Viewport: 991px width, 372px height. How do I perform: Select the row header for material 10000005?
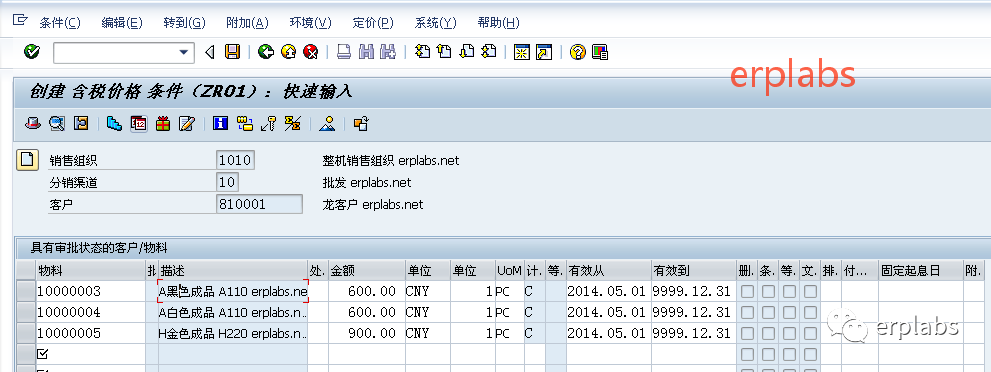[x=26, y=333]
